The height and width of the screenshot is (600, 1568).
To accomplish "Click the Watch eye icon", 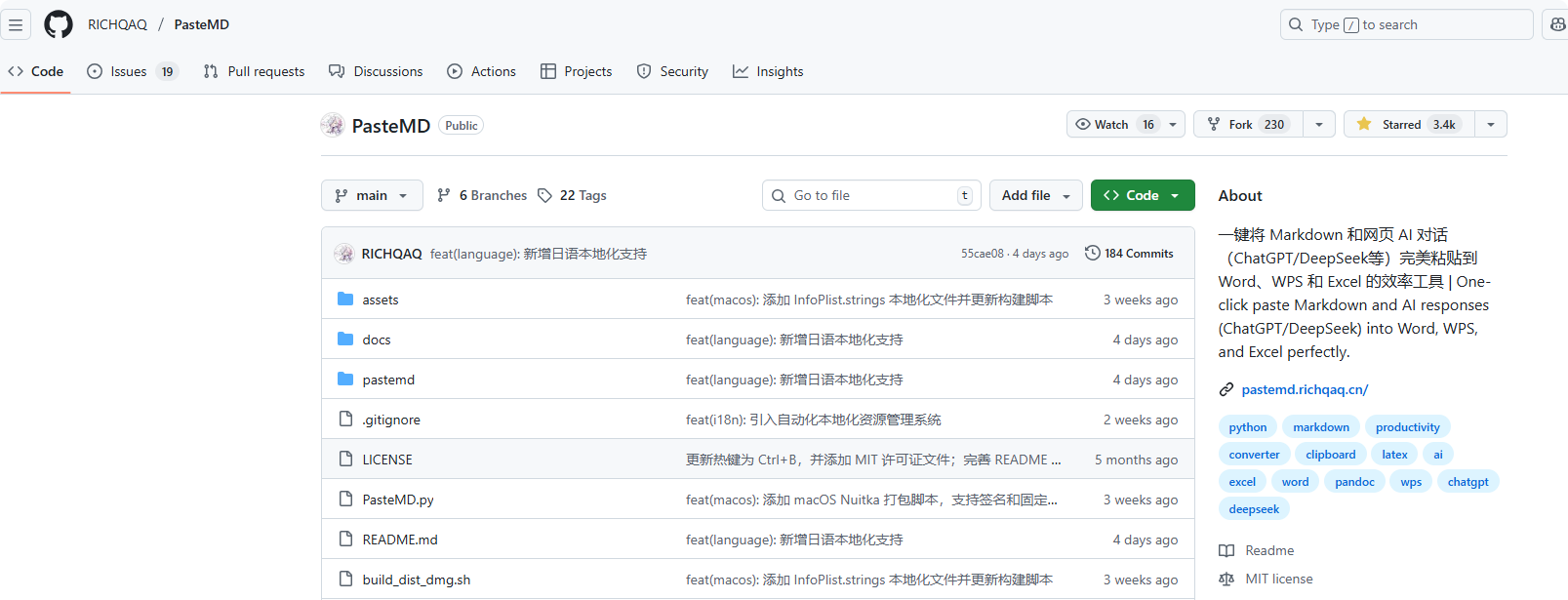I will [x=1083, y=124].
